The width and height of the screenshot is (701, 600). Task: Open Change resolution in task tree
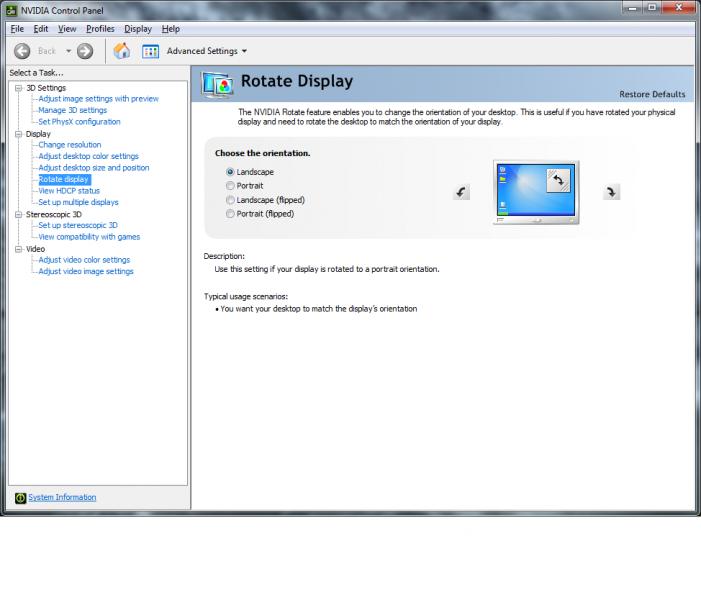click(x=69, y=145)
